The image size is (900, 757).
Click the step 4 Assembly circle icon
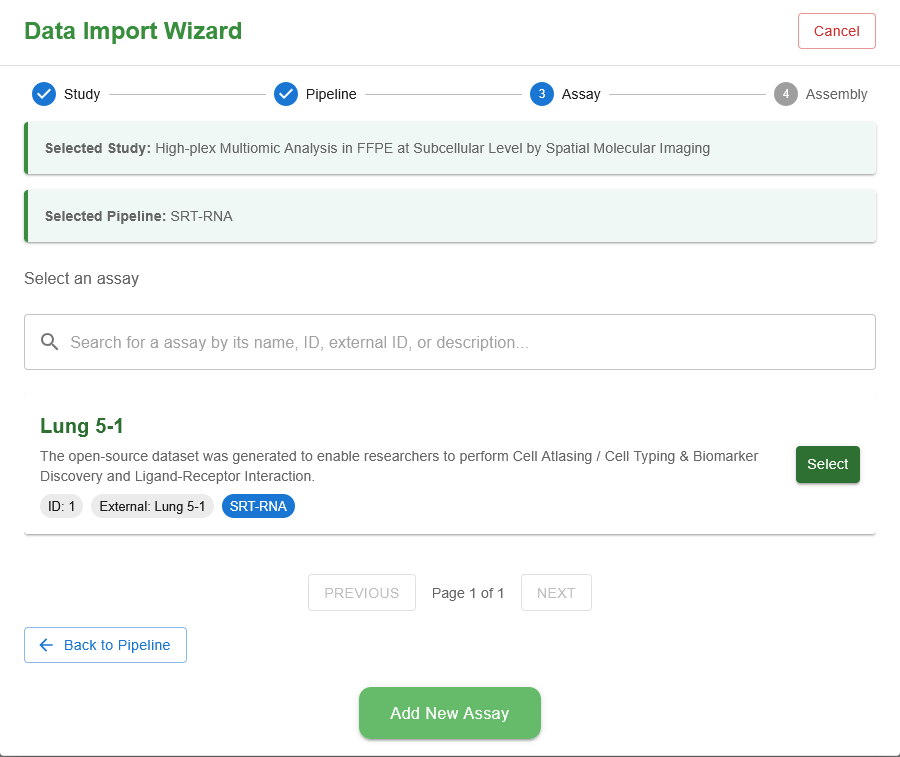785,94
